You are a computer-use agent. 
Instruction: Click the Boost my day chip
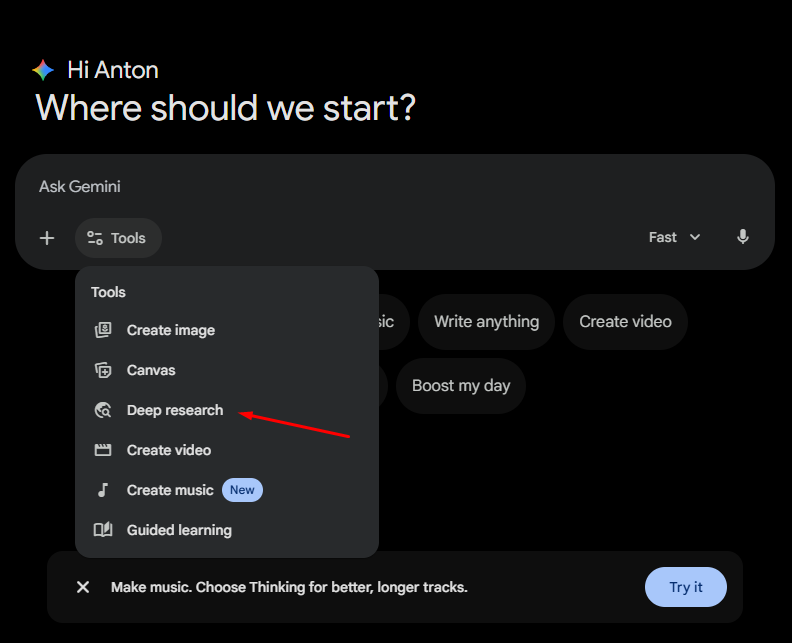[461, 386]
